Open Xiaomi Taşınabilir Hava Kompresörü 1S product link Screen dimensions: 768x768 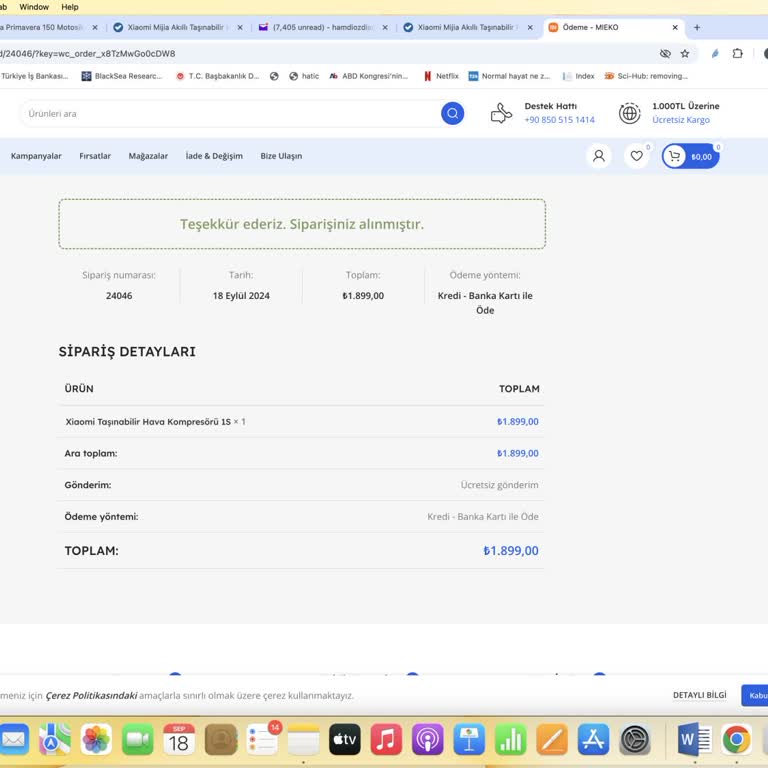click(x=148, y=422)
